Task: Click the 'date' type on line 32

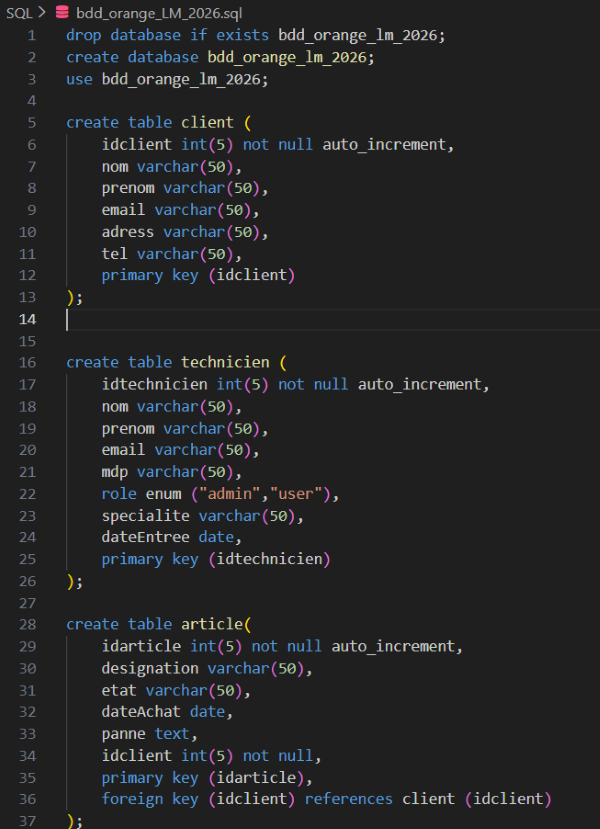Action: coord(208,712)
